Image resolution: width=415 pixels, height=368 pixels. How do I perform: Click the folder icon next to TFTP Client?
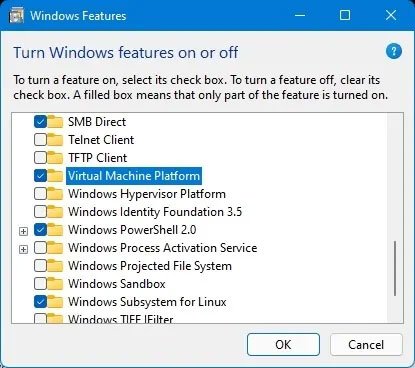coord(55,158)
